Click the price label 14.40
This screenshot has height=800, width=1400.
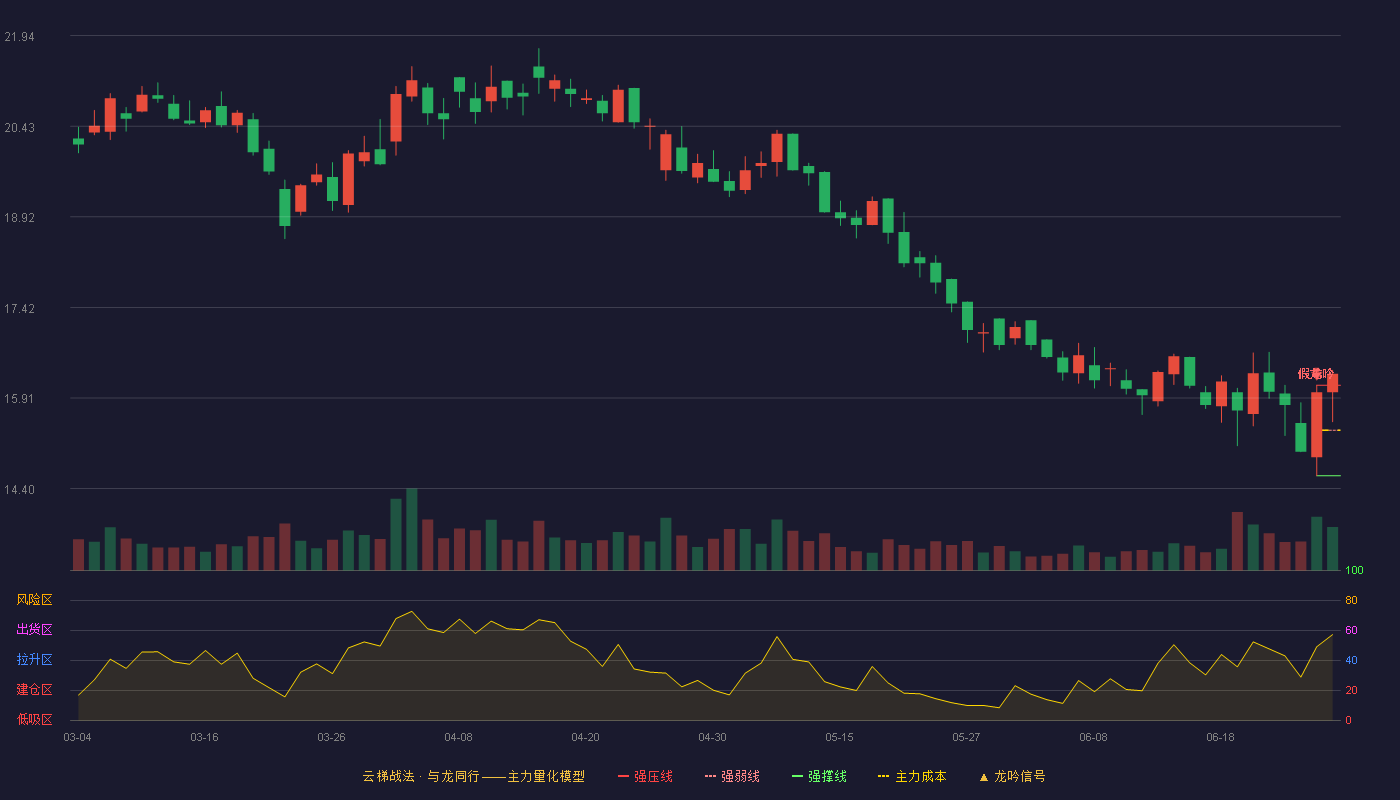pos(19,490)
